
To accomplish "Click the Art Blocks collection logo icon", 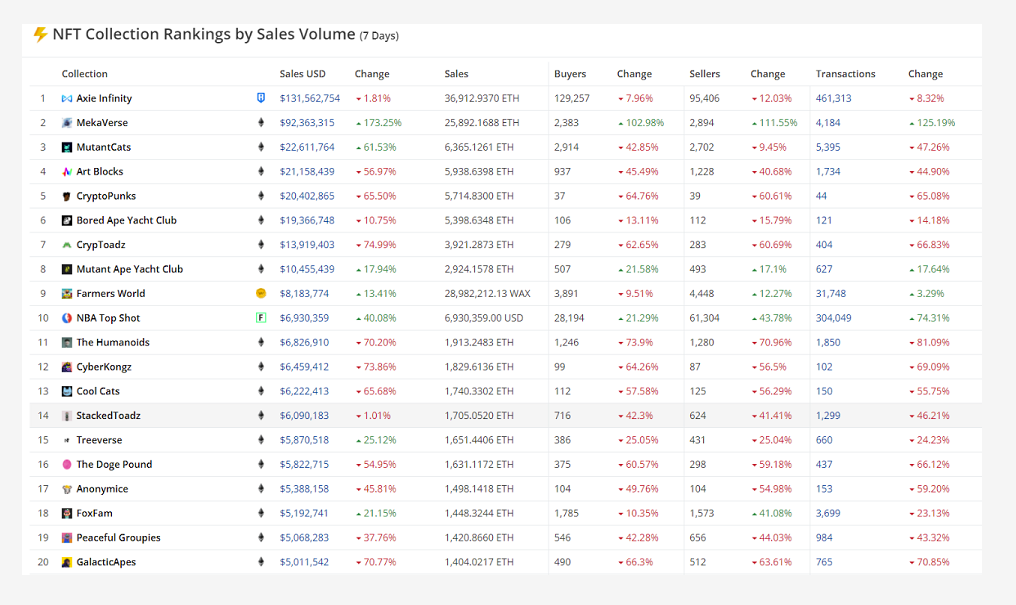I will pyautogui.click(x=67, y=172).
